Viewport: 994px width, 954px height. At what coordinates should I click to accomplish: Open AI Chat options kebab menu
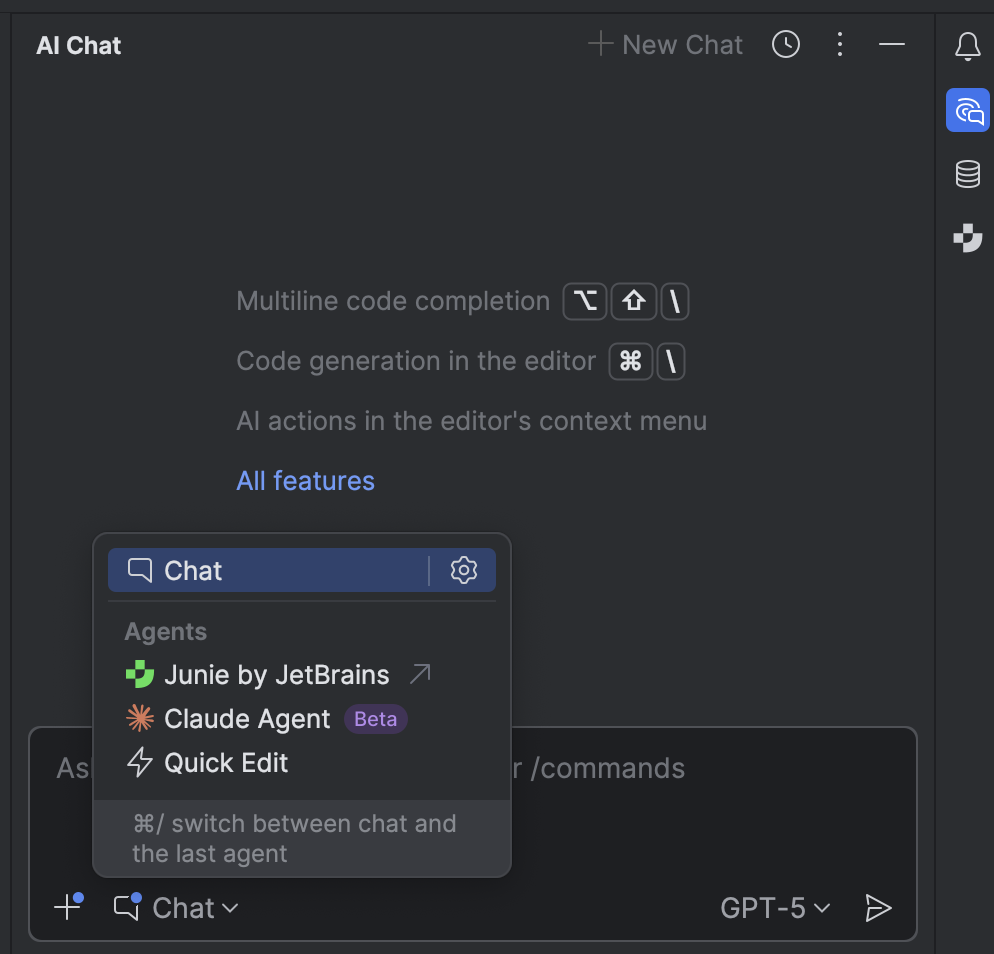coord(840,45)
